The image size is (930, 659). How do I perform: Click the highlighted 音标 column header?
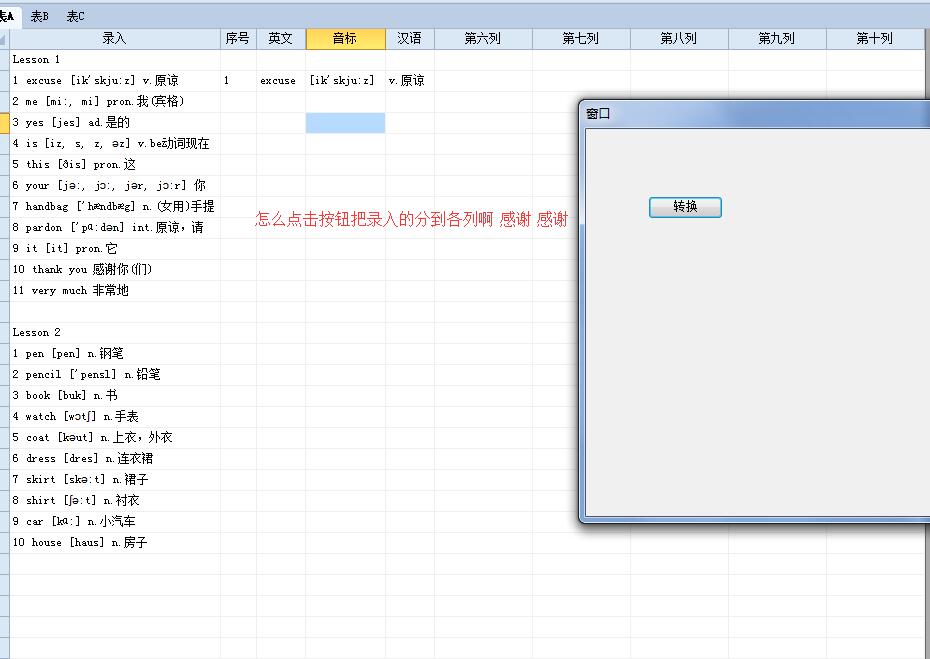click(345, 38)
